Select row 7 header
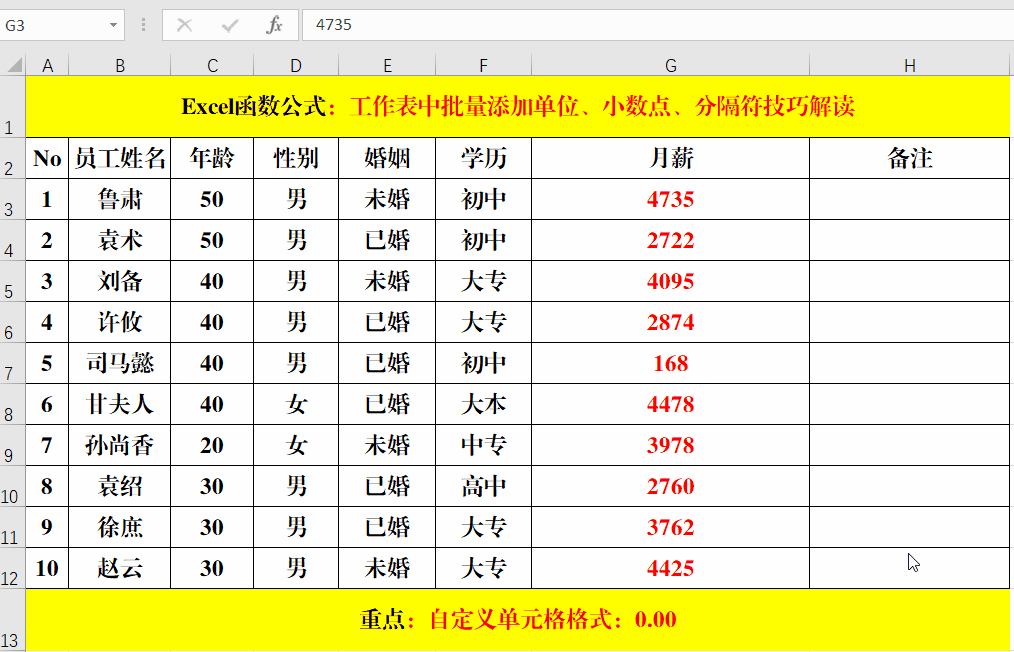The width and height of the screenshot is (1014, 652). click(12, 363)
